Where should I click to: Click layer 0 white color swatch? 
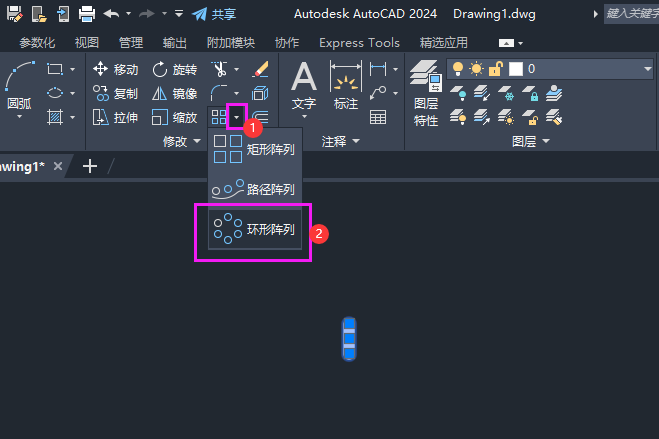coord(516,69)
